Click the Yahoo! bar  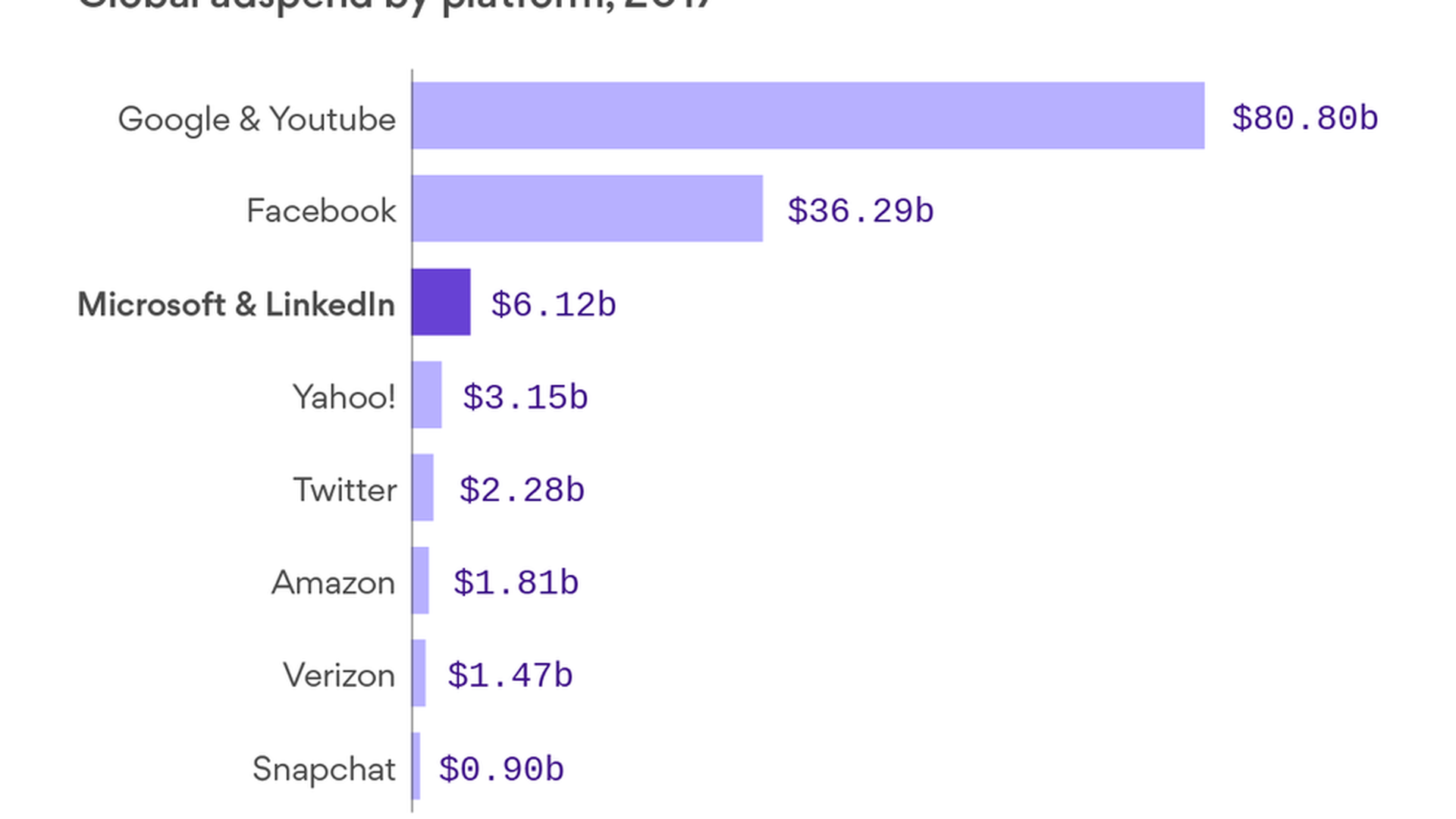427,395
